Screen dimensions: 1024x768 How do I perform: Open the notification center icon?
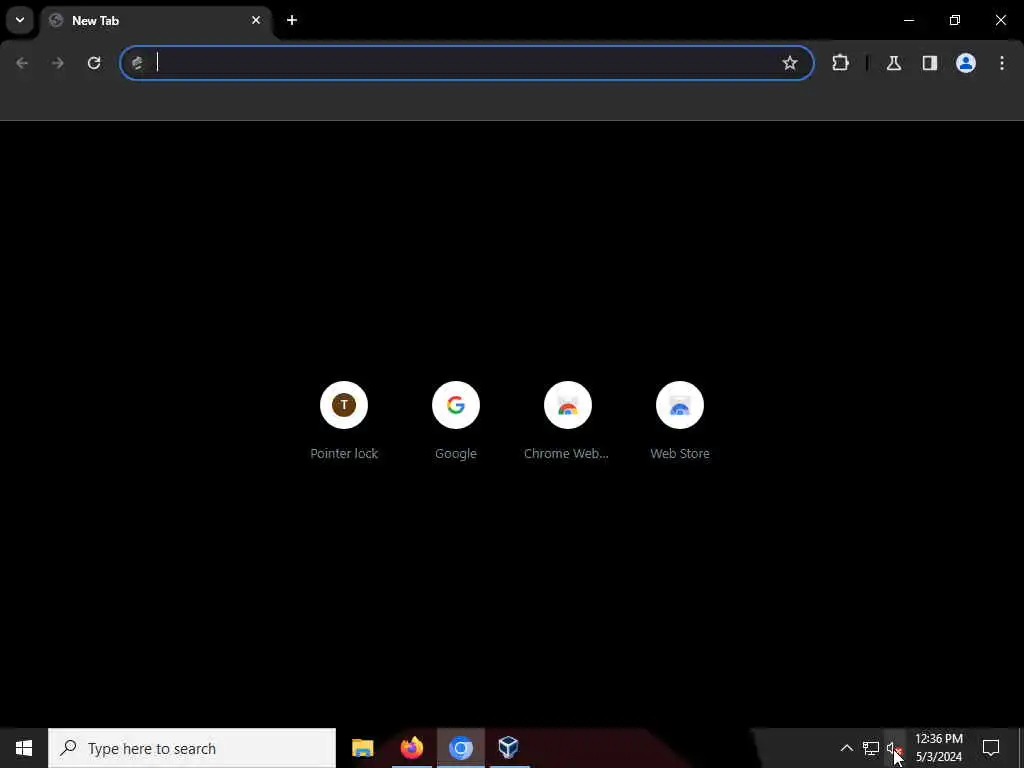(x=991, y=748)
